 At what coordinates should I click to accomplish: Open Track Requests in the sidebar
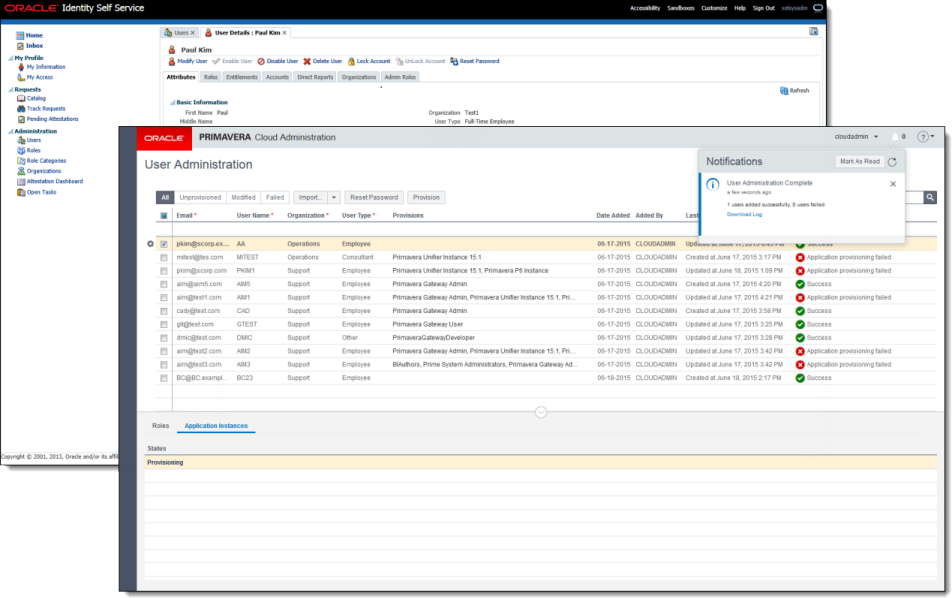pyautogui.click(x=46, y=108)
